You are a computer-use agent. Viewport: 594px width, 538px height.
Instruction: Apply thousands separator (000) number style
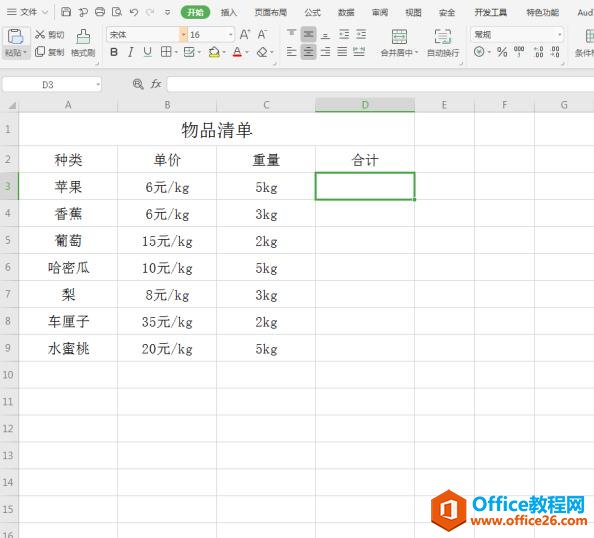[519, 52]
